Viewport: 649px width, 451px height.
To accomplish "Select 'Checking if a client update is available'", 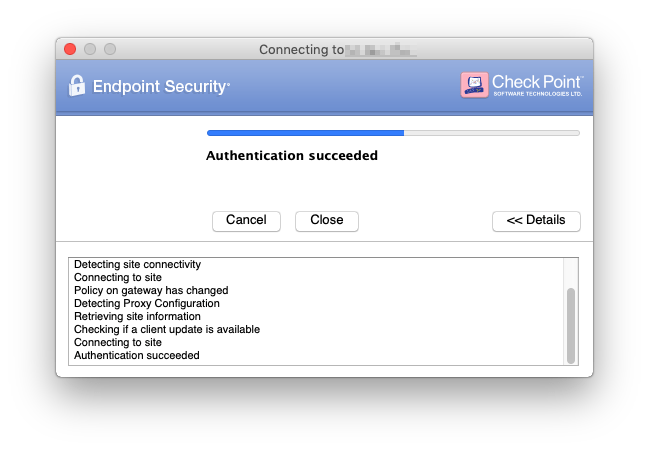I will point(167,330).
